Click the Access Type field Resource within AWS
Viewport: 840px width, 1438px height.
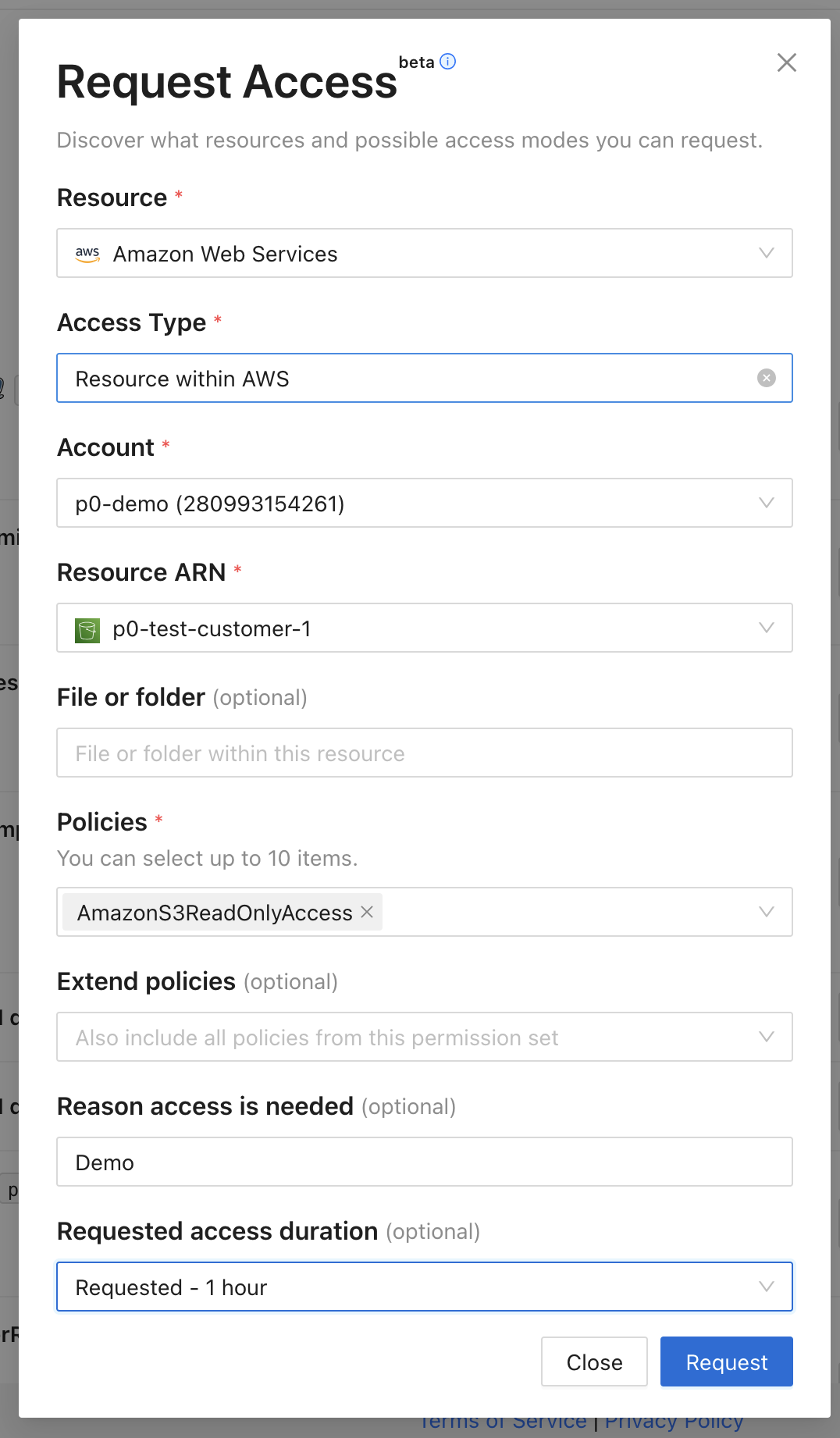coord(425,378)
